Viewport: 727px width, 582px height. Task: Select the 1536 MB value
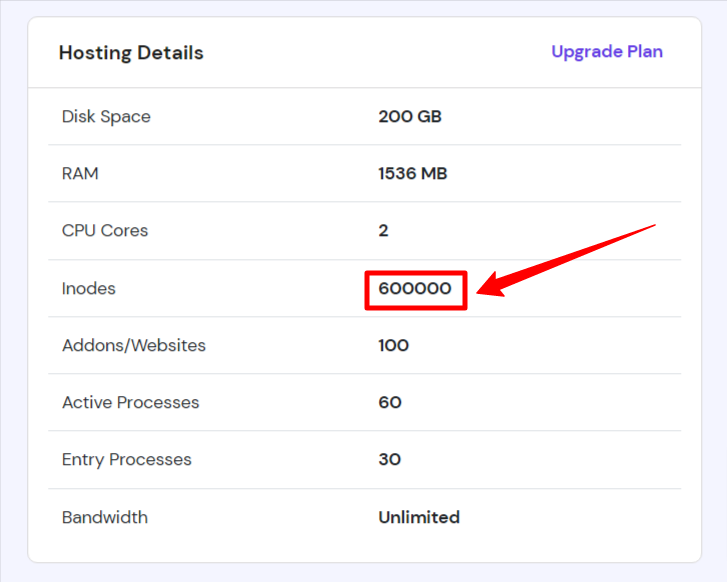pos(413,173)
